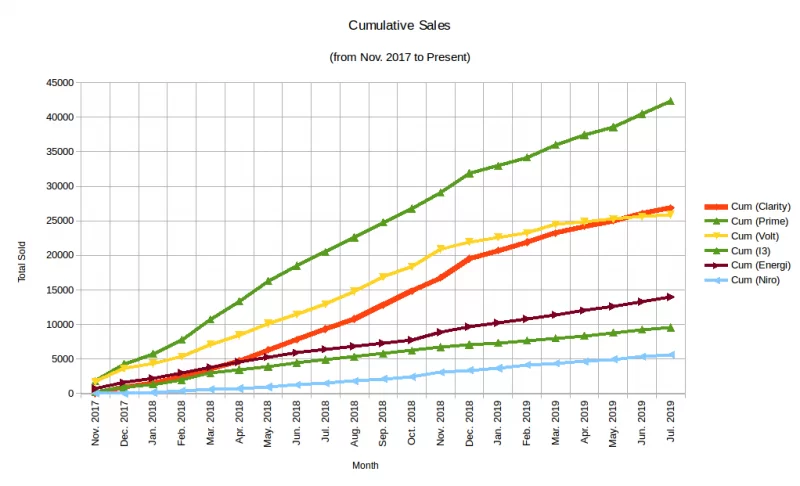Viewport: 800px width, 486px height.
Task: Select the Cum (I3) legend label
Action: pos(751,250)
